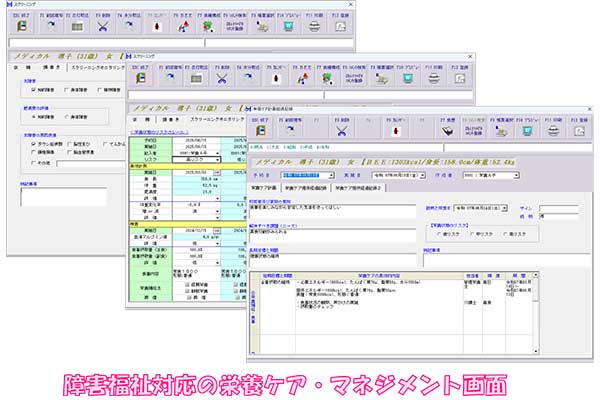Viewport: 600px width, 400px height.
Task: Click F12 register icon in back screening window
Action: tap(341, 26)
